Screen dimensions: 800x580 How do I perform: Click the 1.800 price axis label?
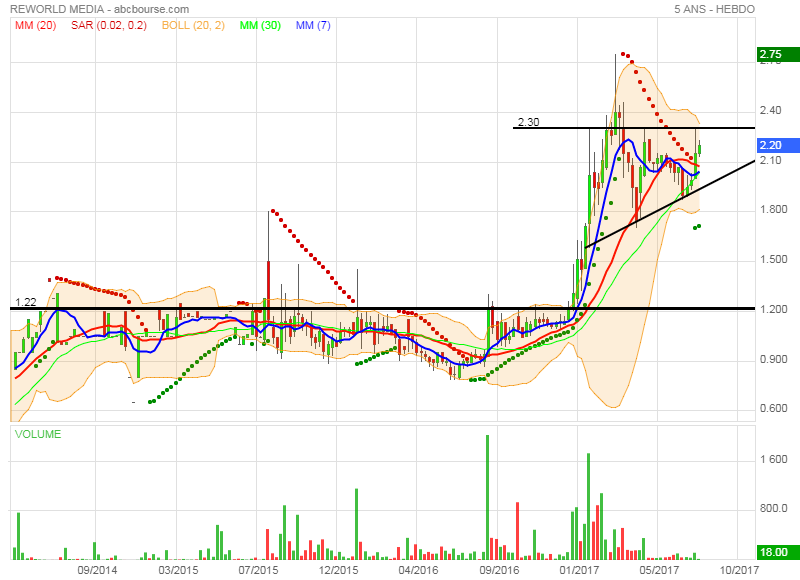pyautogui.click(x=773, y=210)
